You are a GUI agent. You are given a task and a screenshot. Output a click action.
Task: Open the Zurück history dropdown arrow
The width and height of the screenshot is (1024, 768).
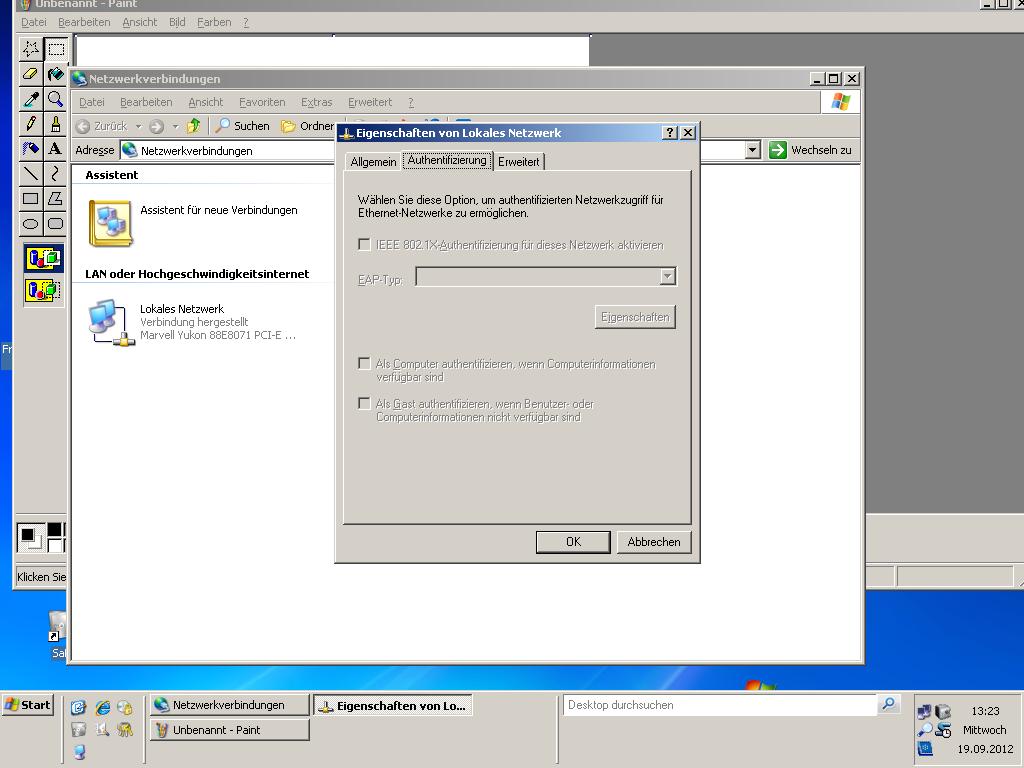coord(138,127)
